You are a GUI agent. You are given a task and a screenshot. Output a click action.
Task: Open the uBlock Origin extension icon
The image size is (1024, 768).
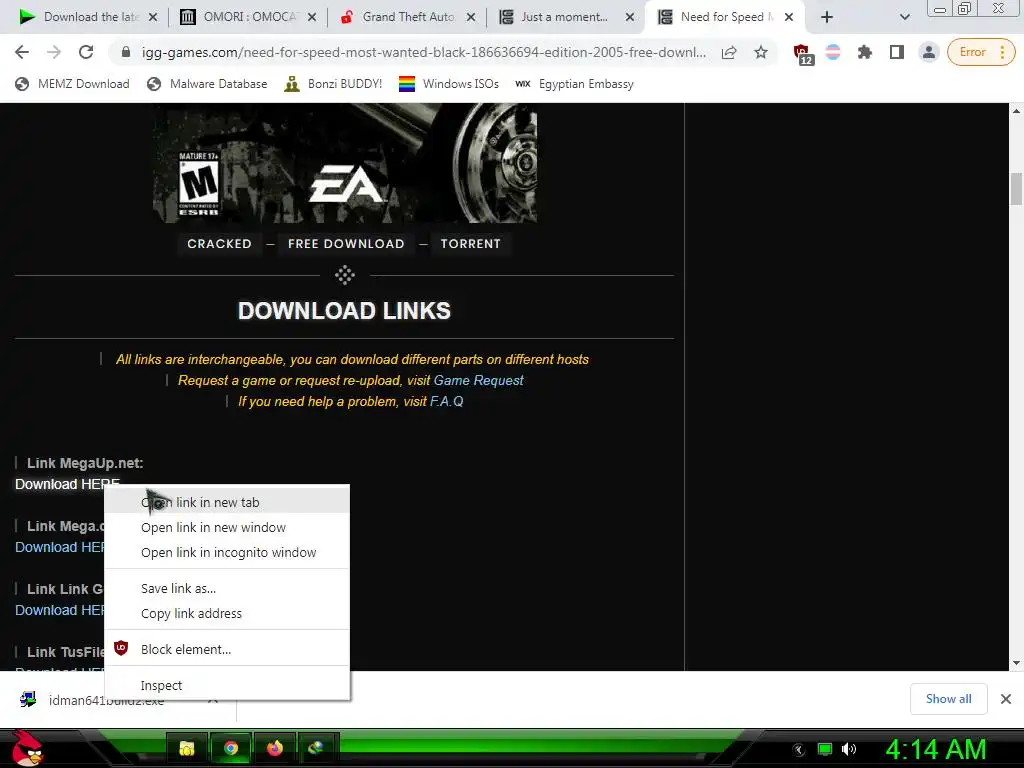click(802, 54)
